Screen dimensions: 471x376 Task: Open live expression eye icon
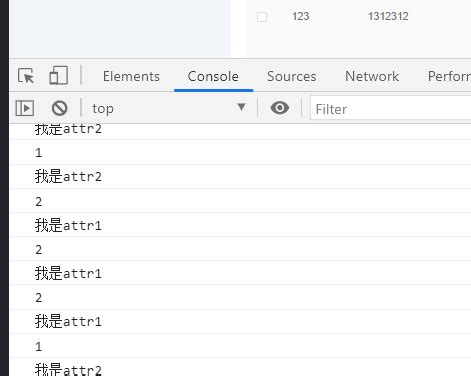(x=280, y=108)
